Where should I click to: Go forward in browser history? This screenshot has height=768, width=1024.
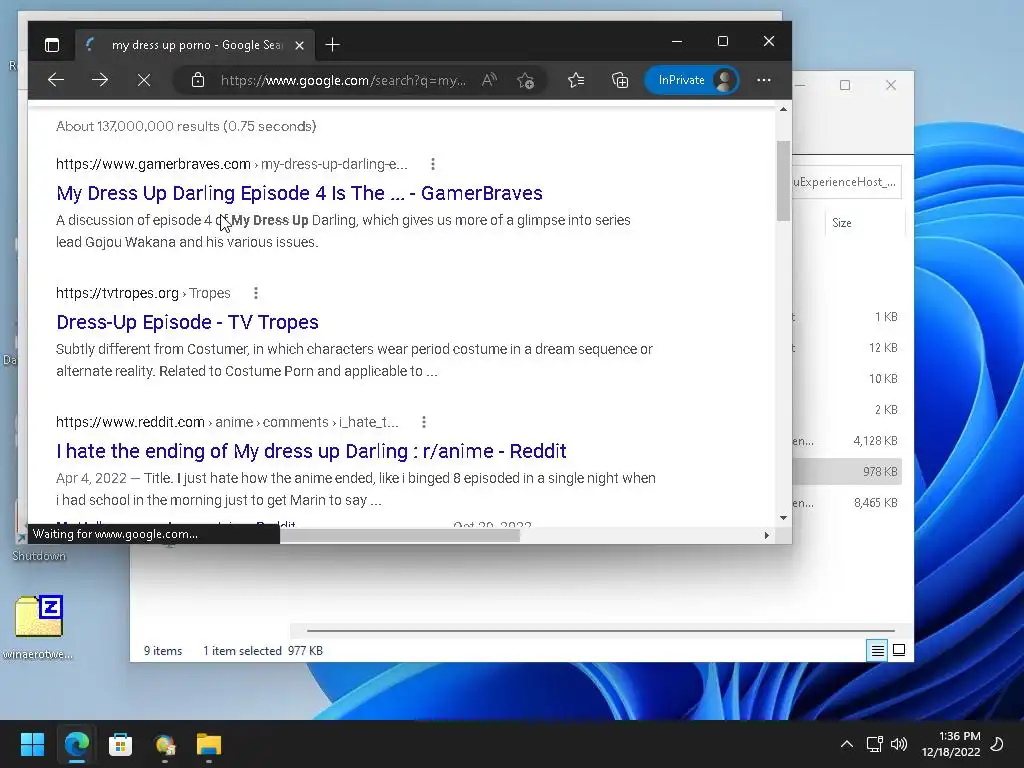100,80
